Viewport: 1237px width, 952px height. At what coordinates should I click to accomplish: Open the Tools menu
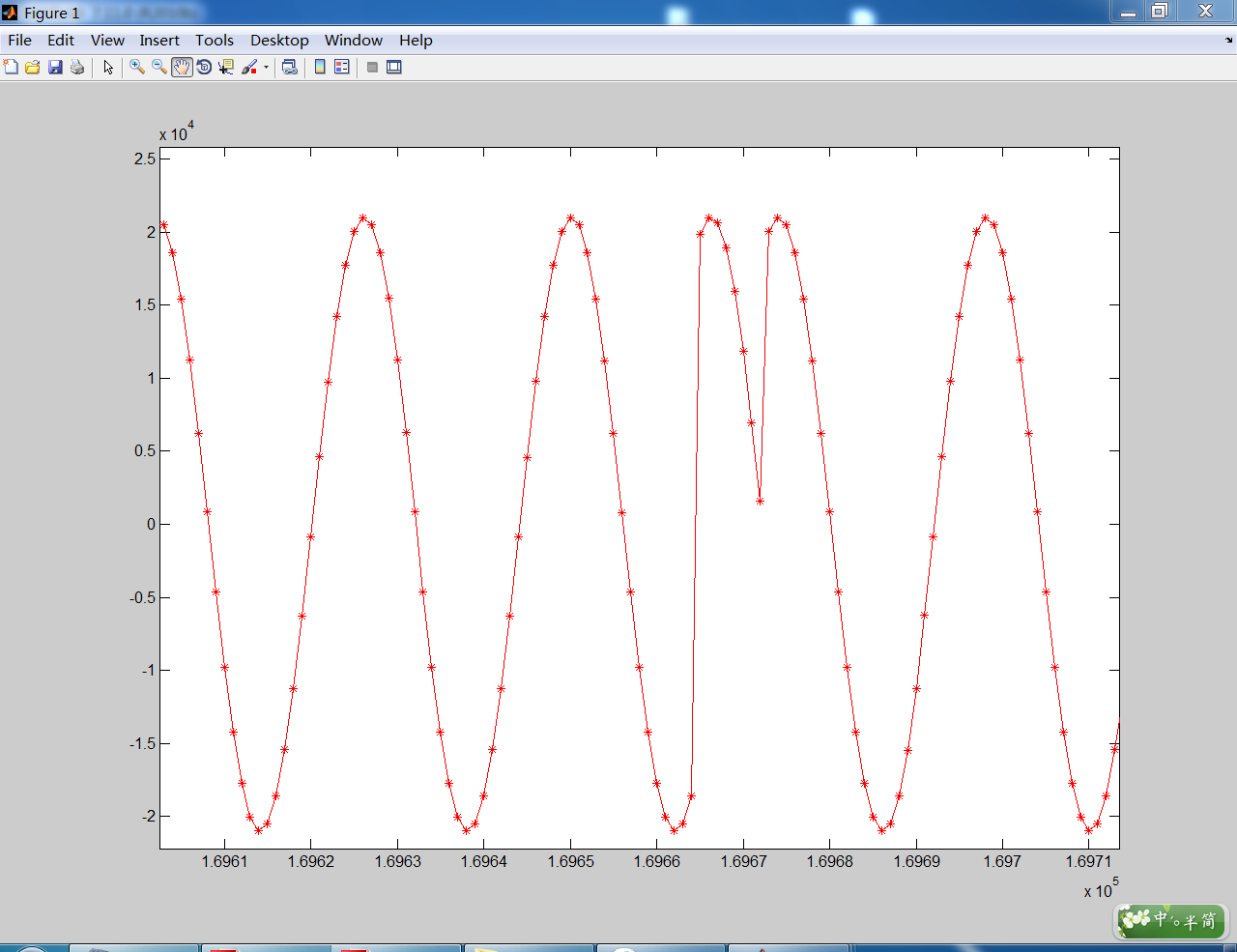(x=214, y=40)
